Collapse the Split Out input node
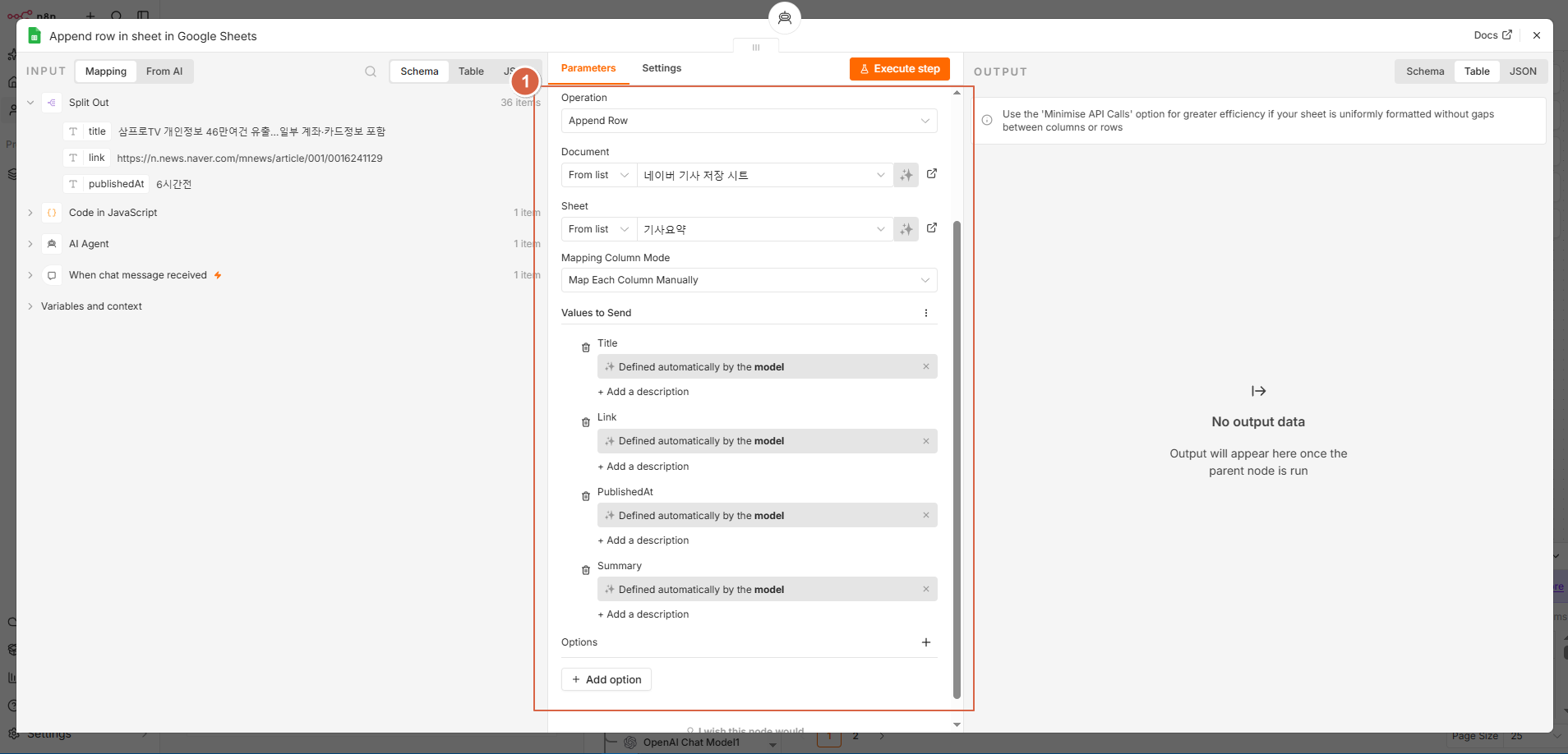 30,103
